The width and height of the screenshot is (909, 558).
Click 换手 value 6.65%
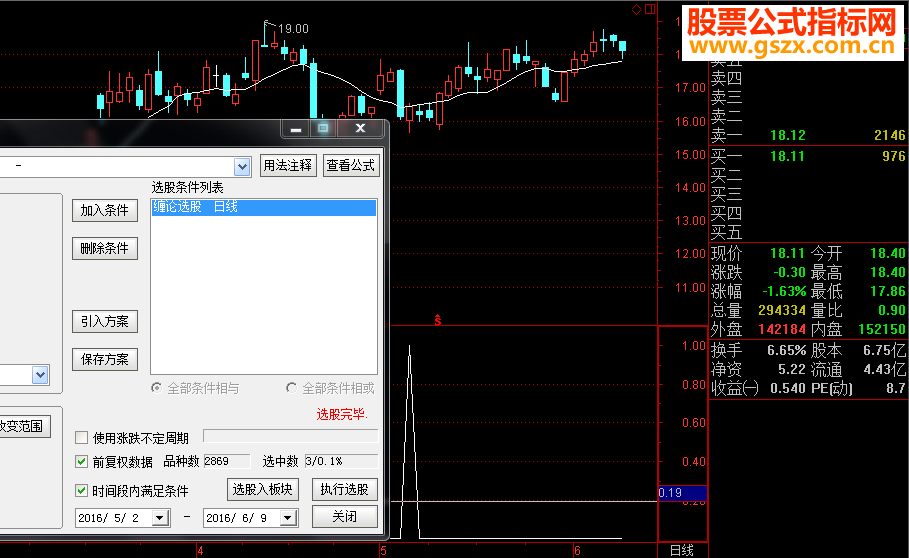click(787, 350)
